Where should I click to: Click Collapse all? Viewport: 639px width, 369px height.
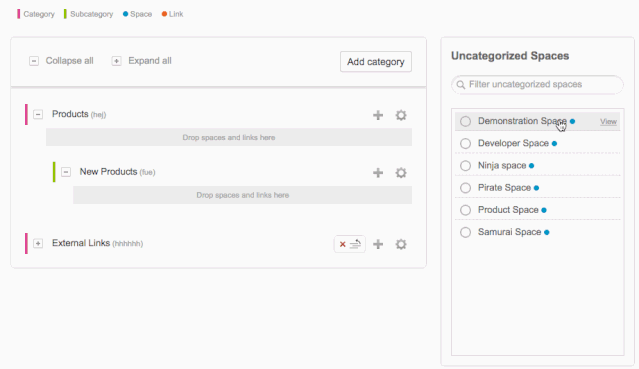(x=62, y=61)
